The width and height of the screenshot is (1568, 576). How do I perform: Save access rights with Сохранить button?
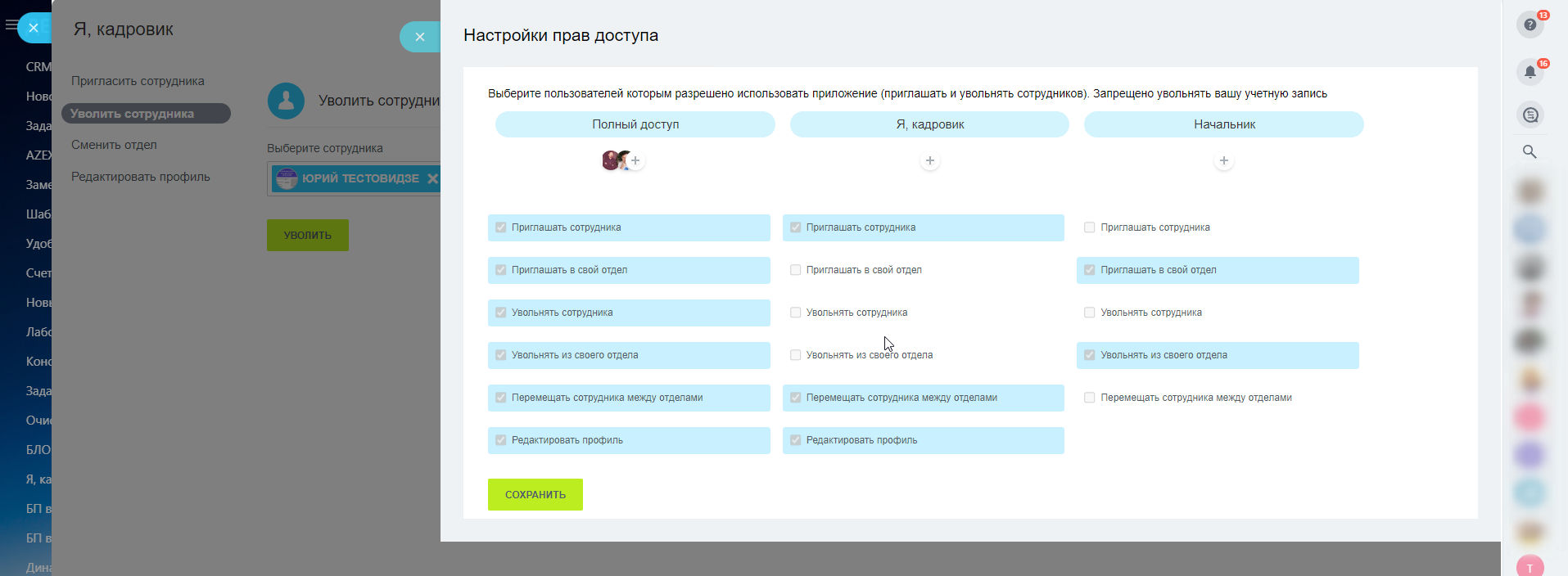535,494
